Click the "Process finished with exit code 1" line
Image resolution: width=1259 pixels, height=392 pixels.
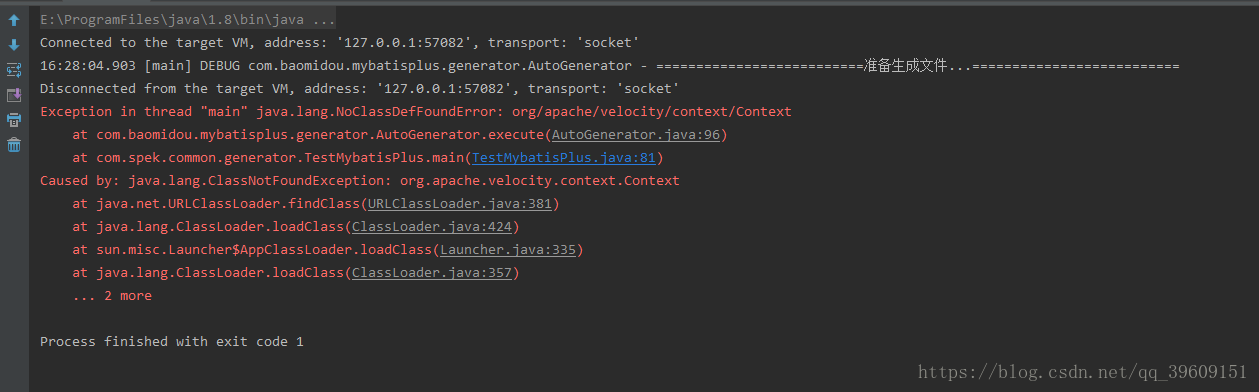pyautogui.click(x=172, y=342)
